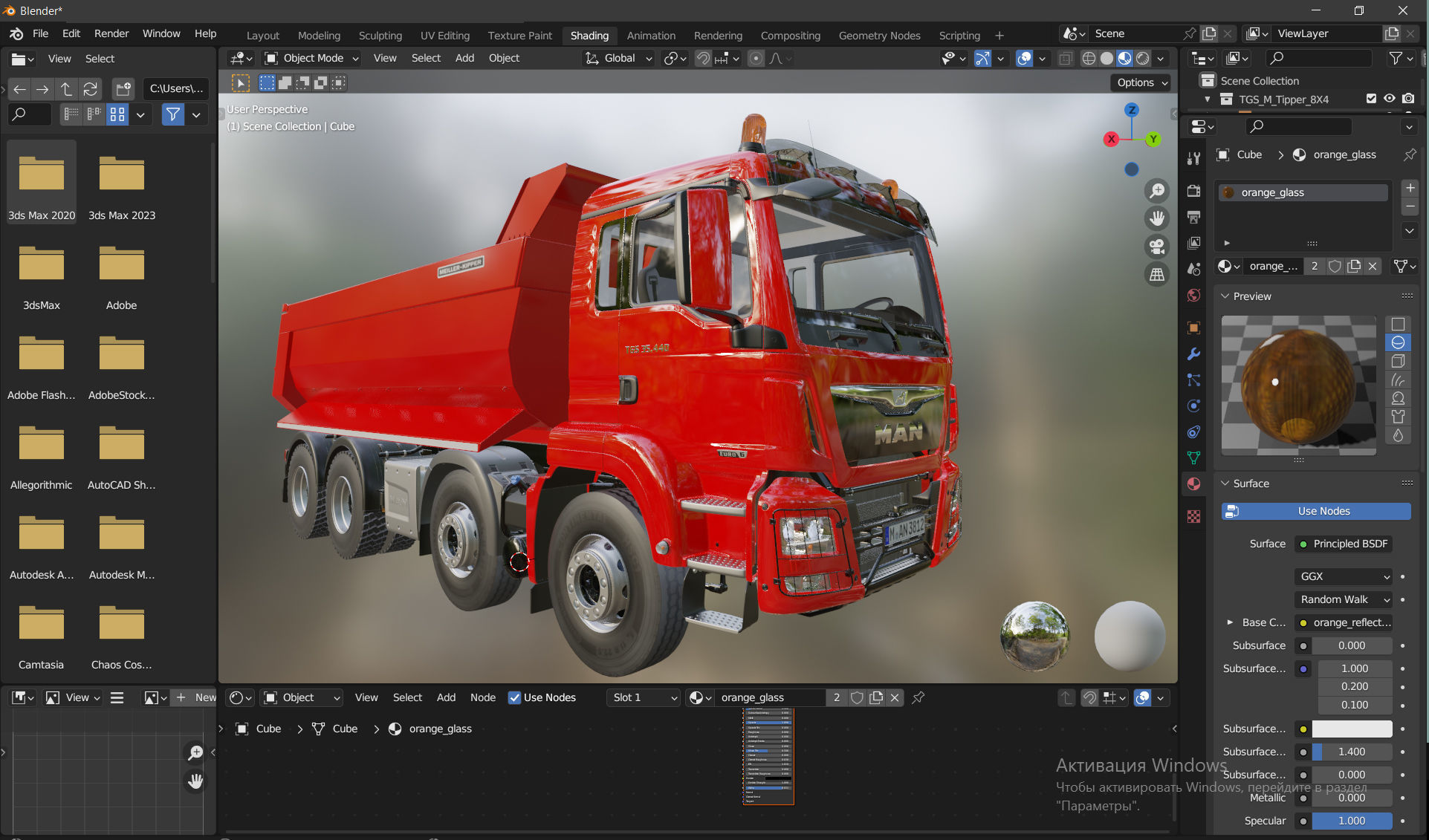Click Add menu in viewport header
This screenshot has width=1429, height=840.
pyautogui.click(x=464, y=58)
